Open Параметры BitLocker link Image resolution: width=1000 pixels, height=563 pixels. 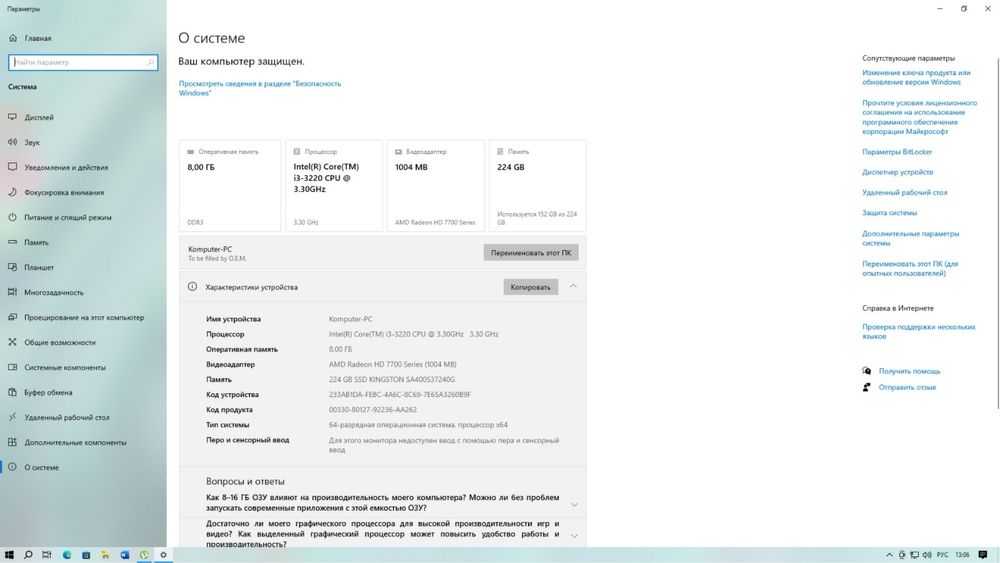[x=897, y=152]
